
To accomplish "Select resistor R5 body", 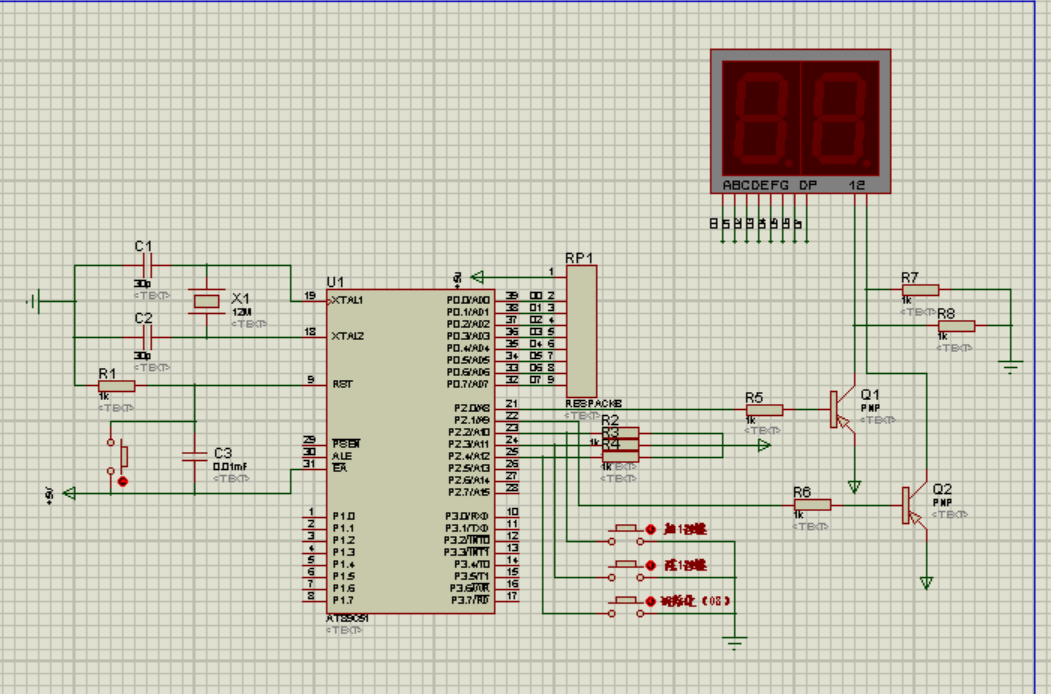I will tap(764, 410).
